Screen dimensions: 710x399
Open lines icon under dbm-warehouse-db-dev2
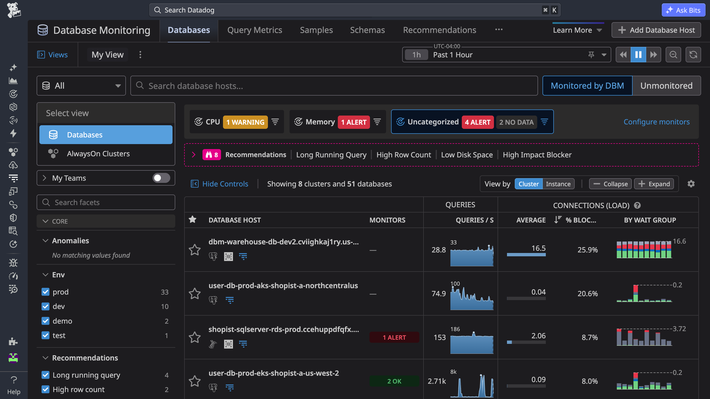coord(243,256)
